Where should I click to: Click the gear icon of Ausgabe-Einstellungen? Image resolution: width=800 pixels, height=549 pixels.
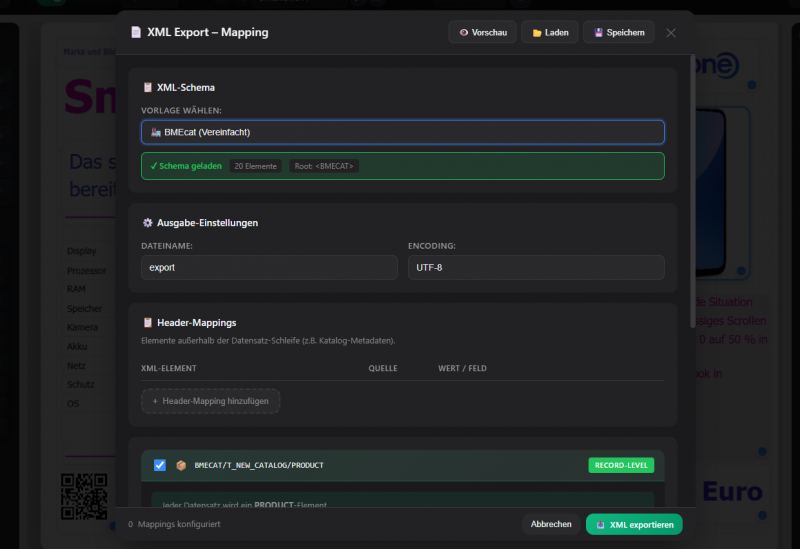pyautogui.click(x=148, y=222)
